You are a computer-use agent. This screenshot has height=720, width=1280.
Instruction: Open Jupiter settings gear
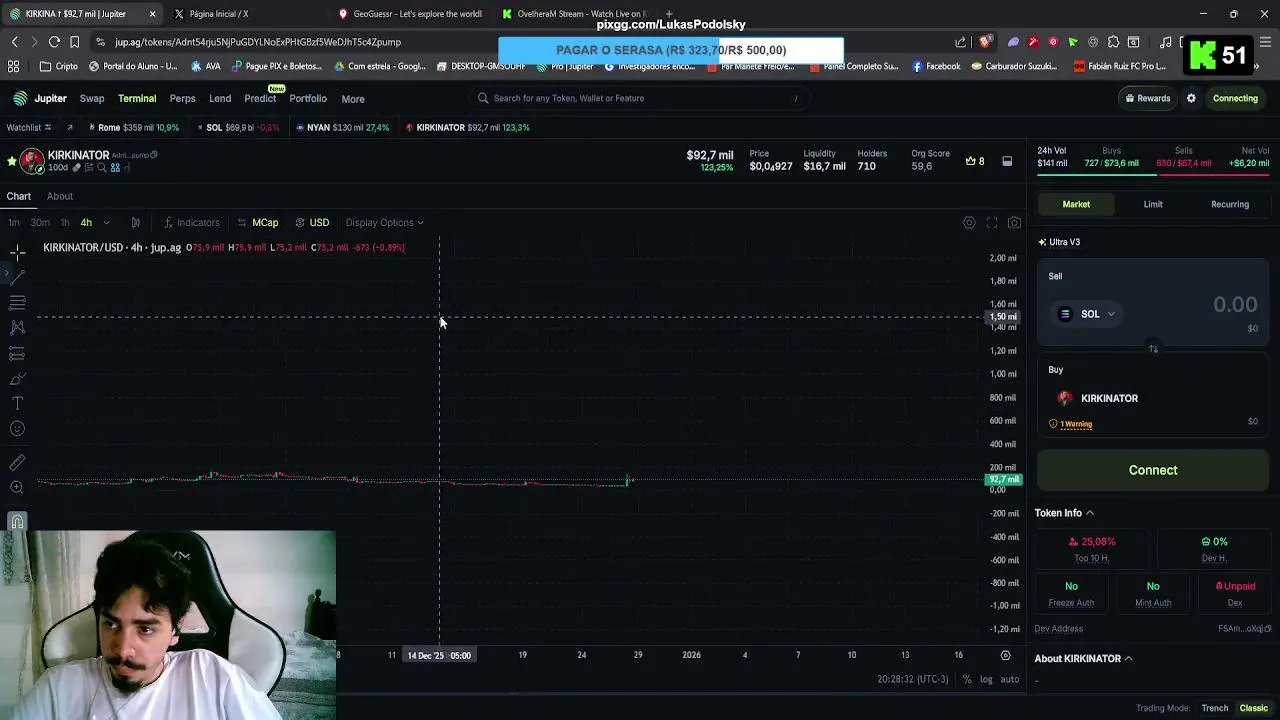point(1191,98)
